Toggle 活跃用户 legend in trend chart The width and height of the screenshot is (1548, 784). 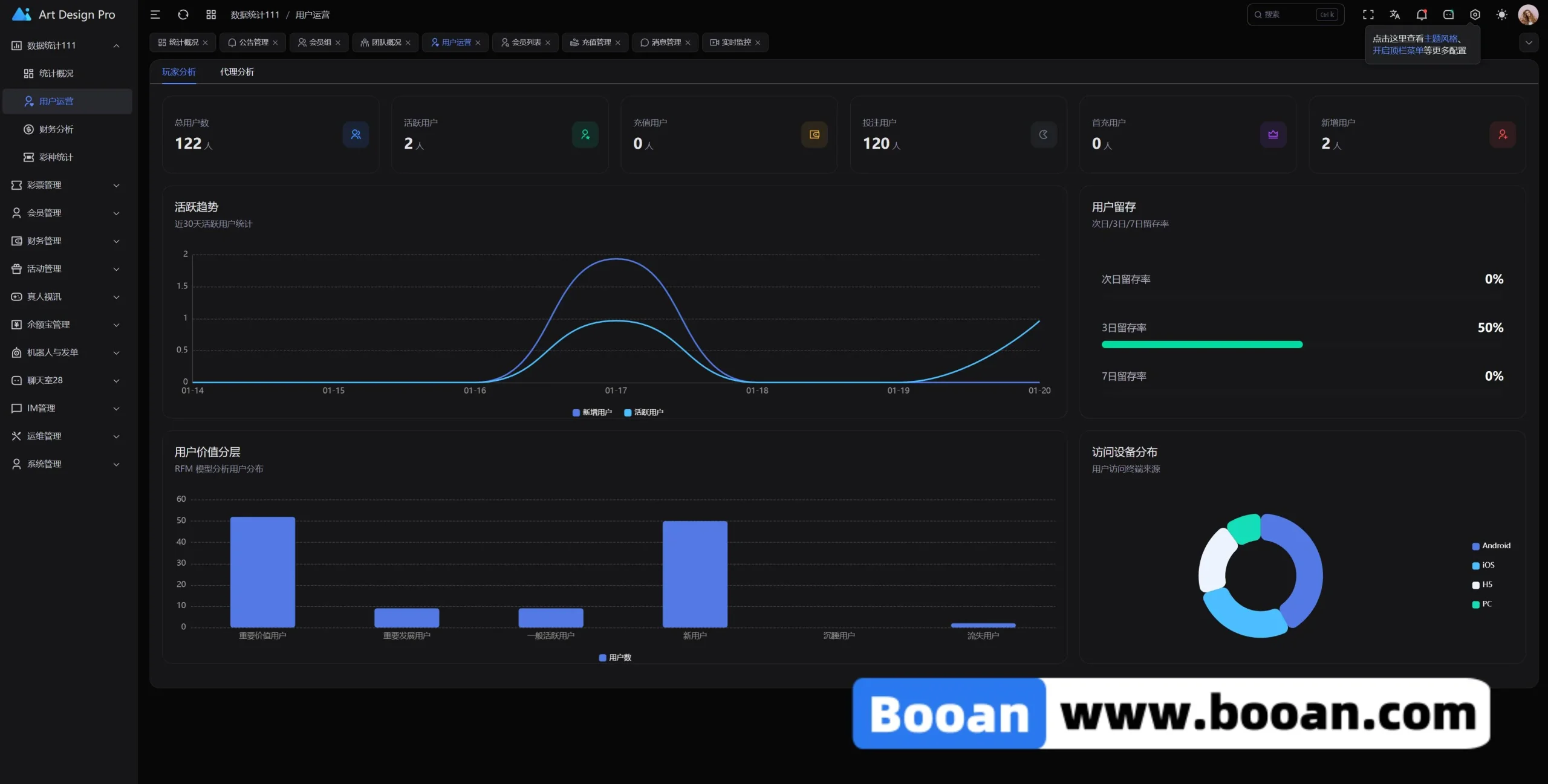pos(644,412)
